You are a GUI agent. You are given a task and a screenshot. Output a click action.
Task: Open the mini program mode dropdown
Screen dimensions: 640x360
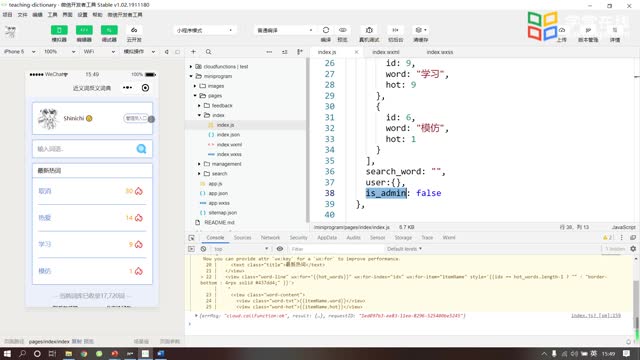[204, 30]
